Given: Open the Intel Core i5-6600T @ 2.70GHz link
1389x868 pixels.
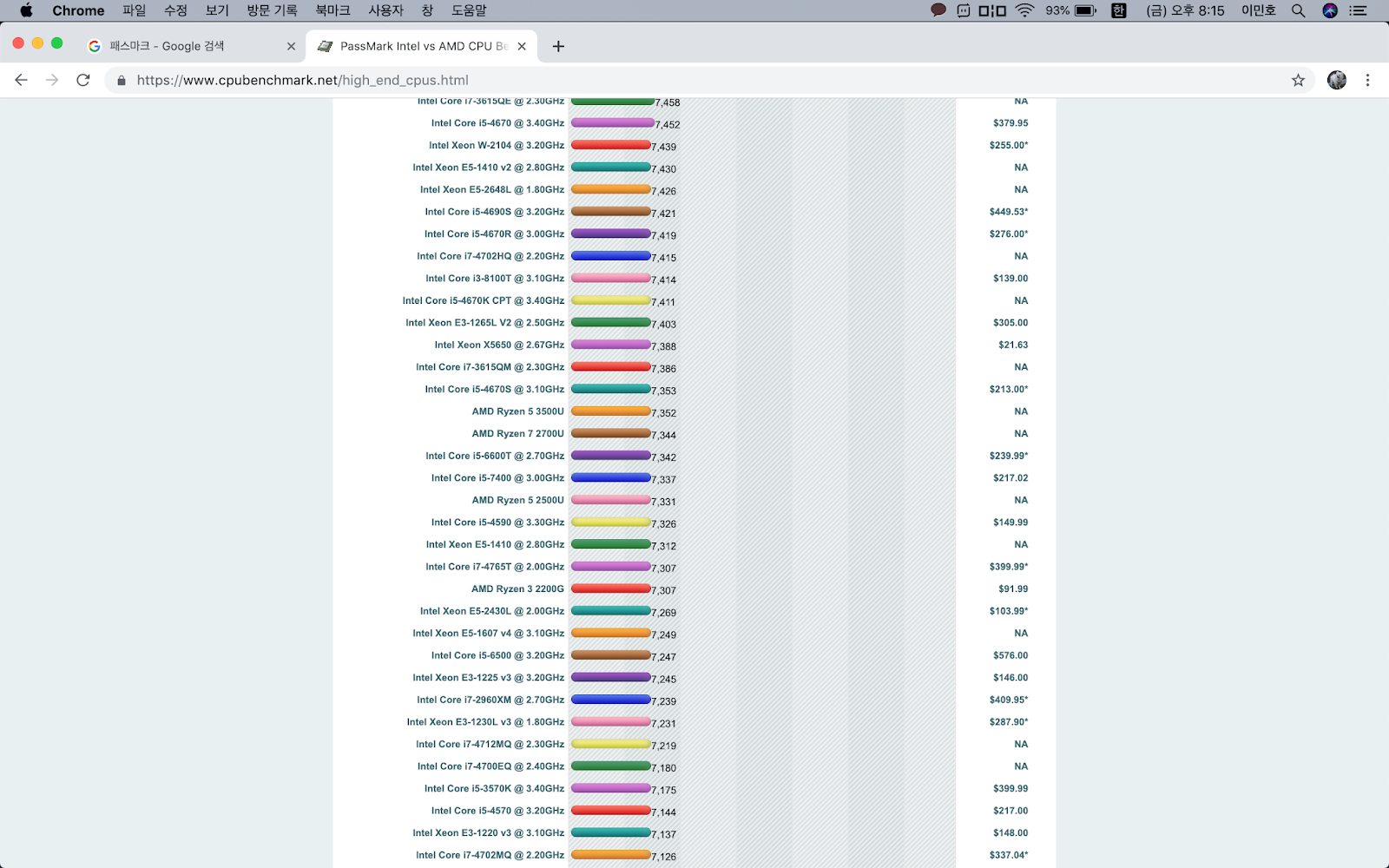Looking at the screenshot, I should click(x=495, y=456).
